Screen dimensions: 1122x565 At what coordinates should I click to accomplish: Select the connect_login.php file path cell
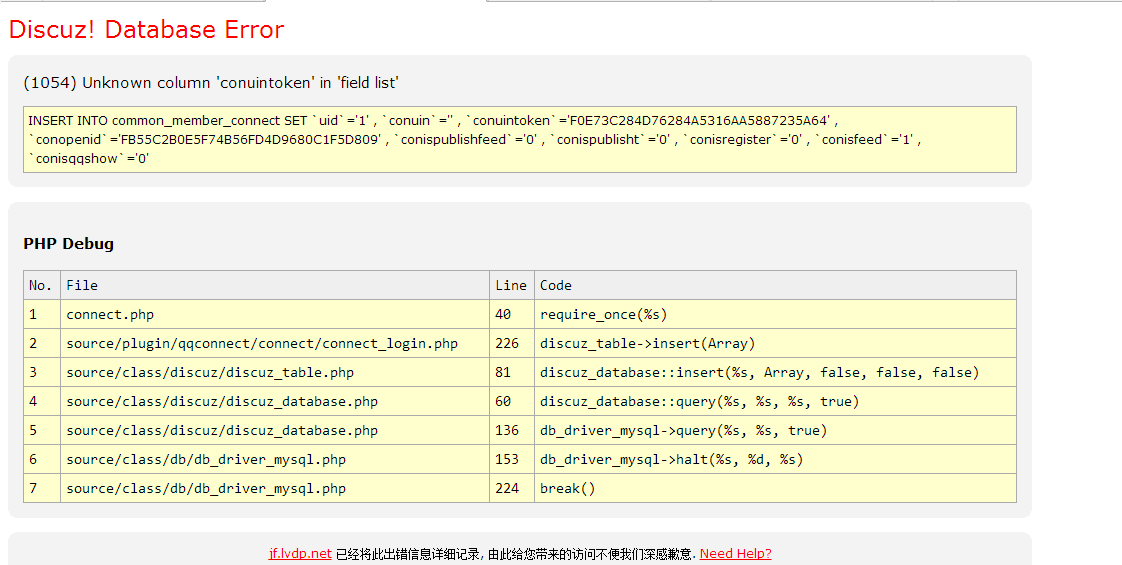click(x=262, y=343)
